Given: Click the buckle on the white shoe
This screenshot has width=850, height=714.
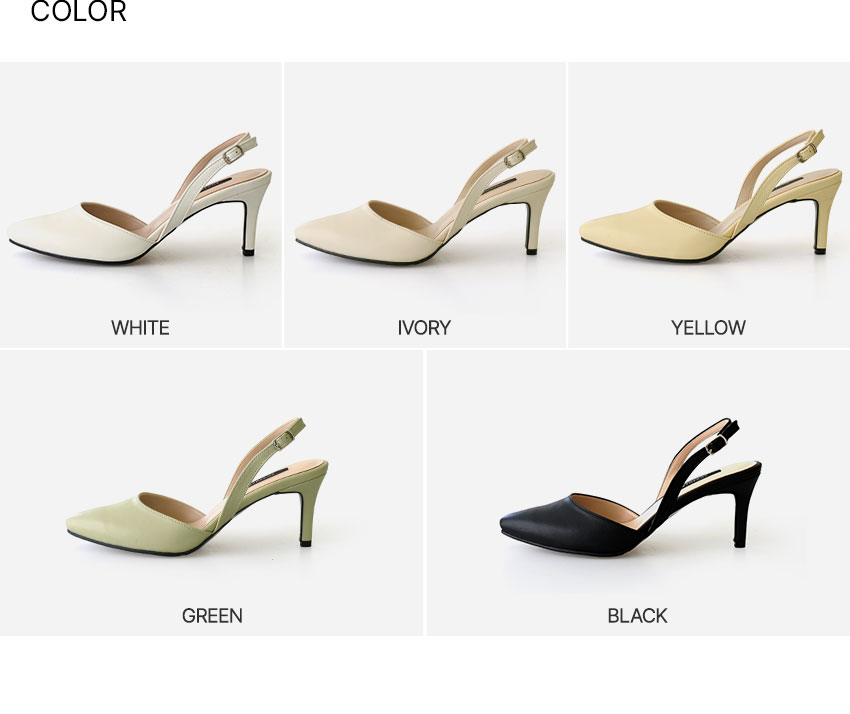Looking at the screenshot, I should pos(233,155).
